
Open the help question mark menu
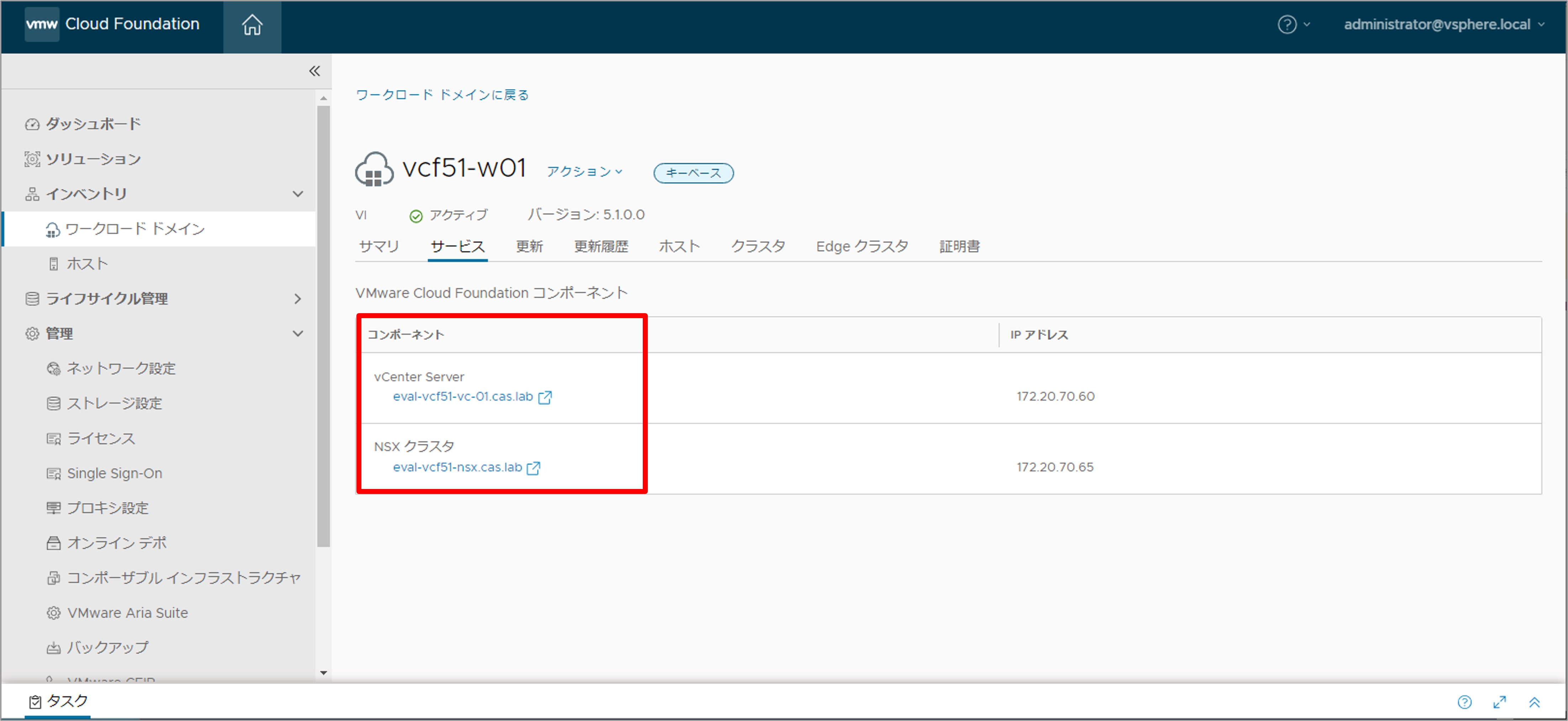click(1287, 24)
